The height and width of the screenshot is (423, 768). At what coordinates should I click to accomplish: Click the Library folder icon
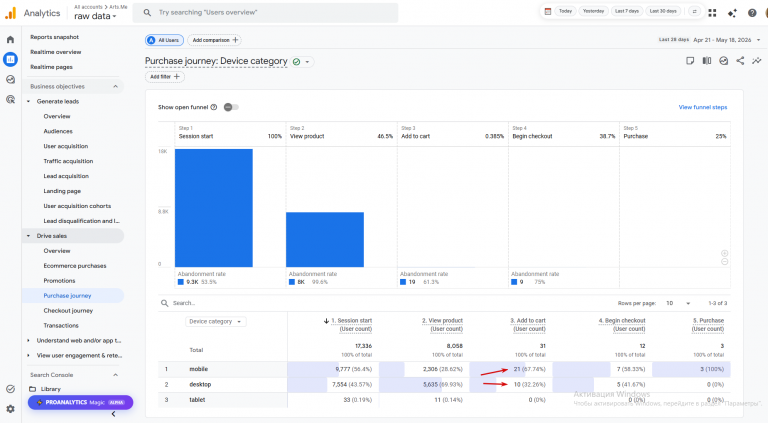click(33, 389)
